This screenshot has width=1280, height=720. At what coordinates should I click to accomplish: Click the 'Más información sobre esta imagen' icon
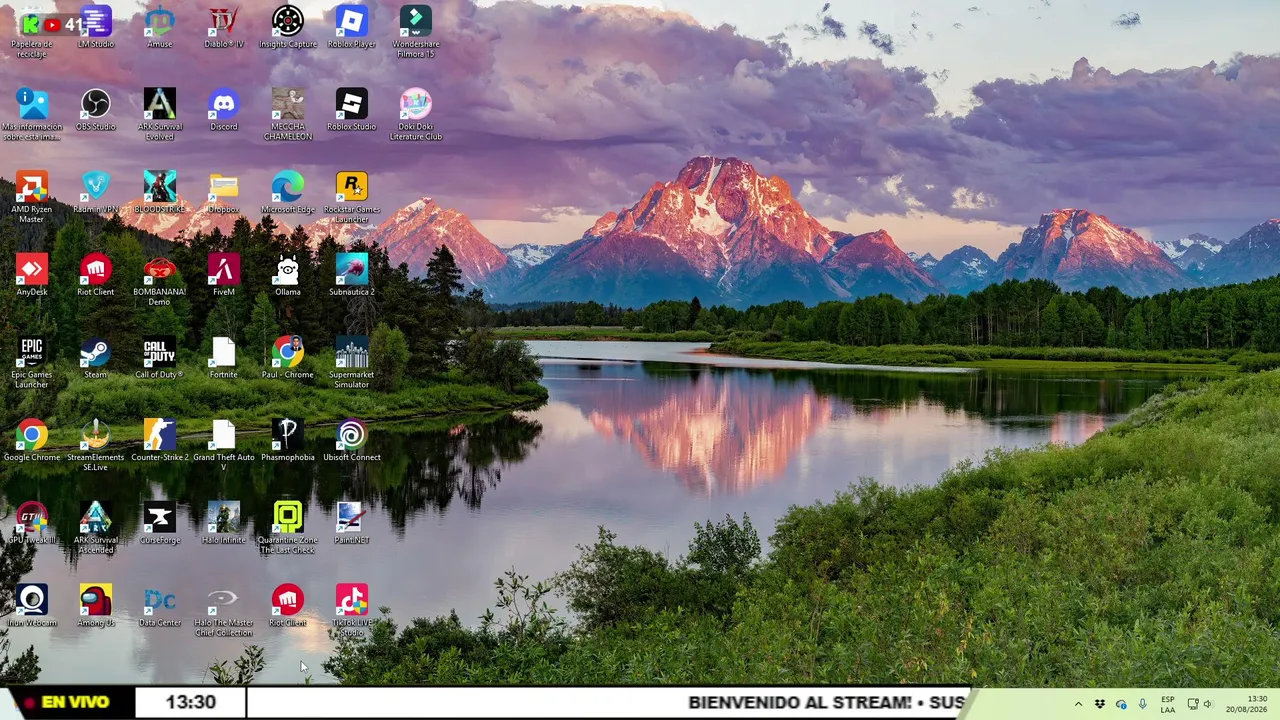point(32,115)
